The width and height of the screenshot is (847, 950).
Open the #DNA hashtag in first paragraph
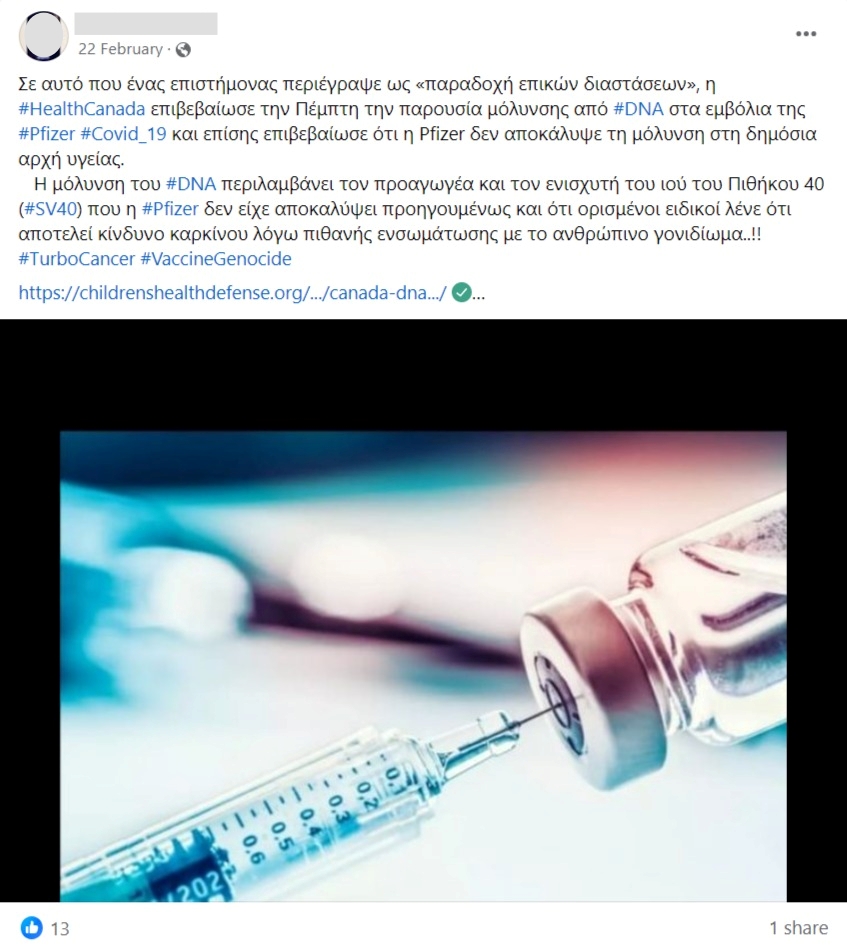click(x=638, y=109)
